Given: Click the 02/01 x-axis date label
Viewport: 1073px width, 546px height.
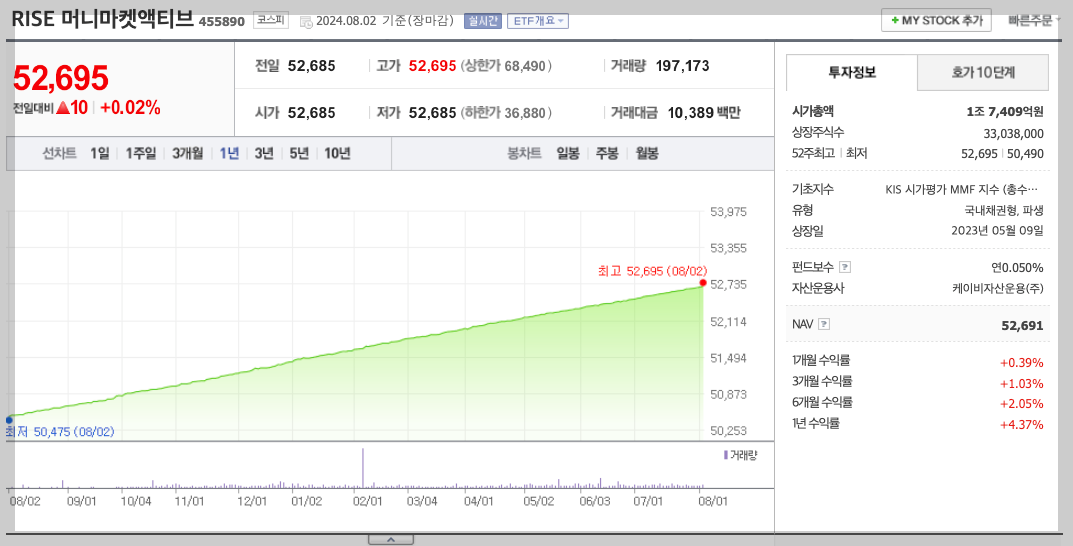Looking at the screenshot, I should click(367, 501).
